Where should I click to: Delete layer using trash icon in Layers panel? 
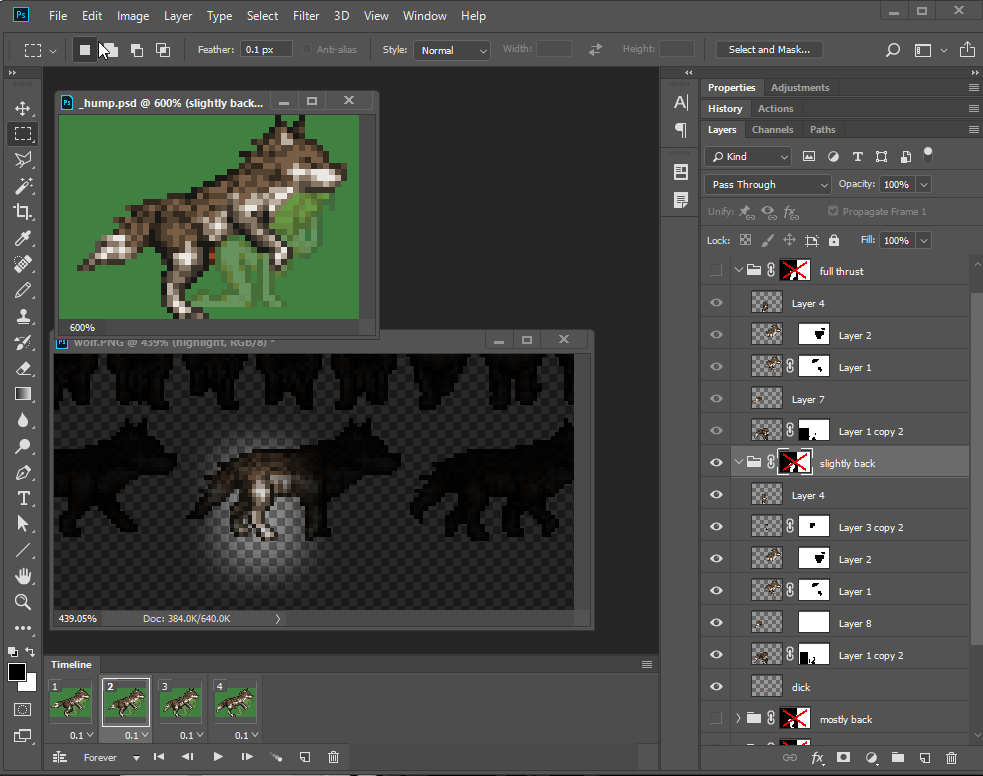[951, 759]
